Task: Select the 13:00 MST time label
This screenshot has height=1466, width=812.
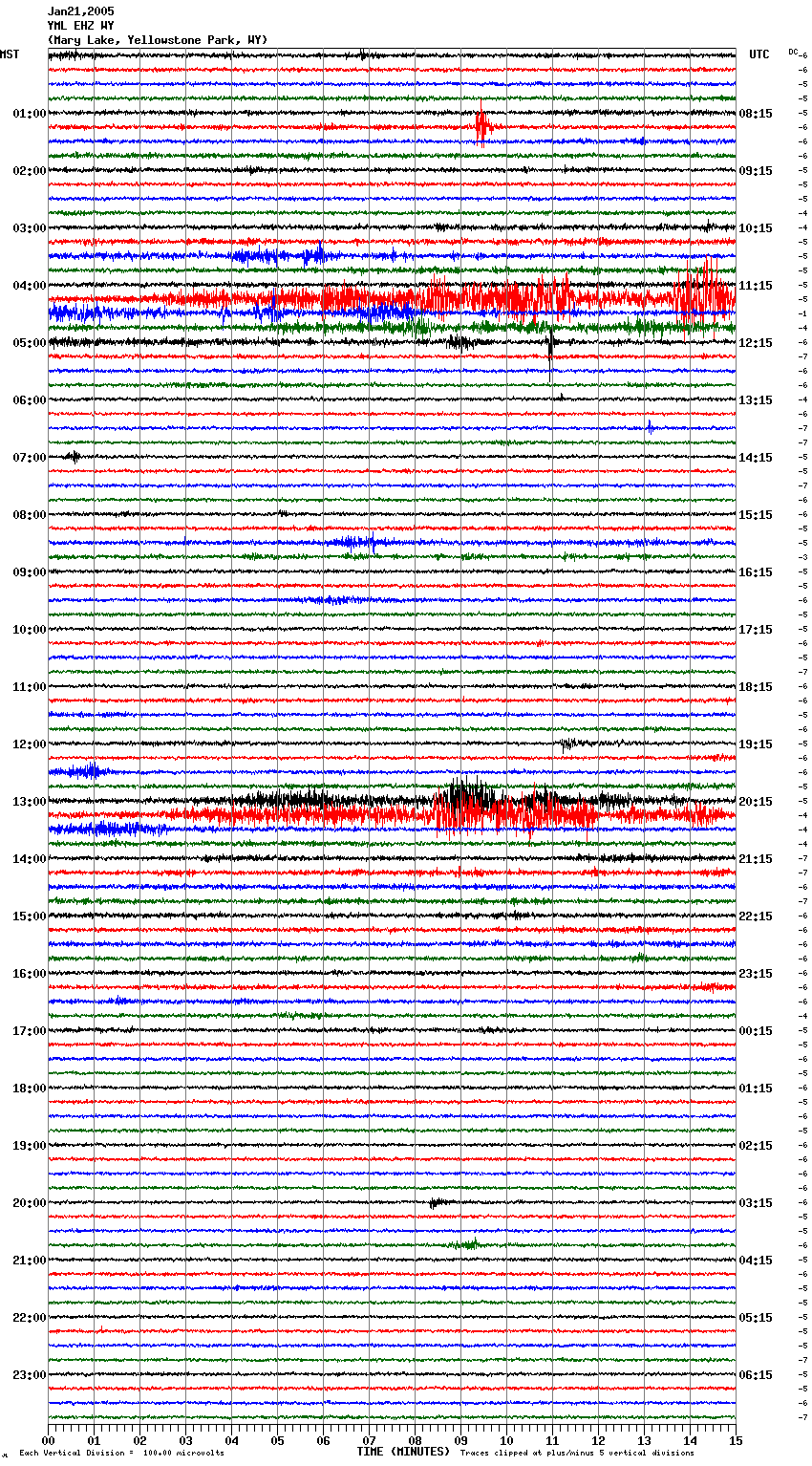Action: coord(30,802)
